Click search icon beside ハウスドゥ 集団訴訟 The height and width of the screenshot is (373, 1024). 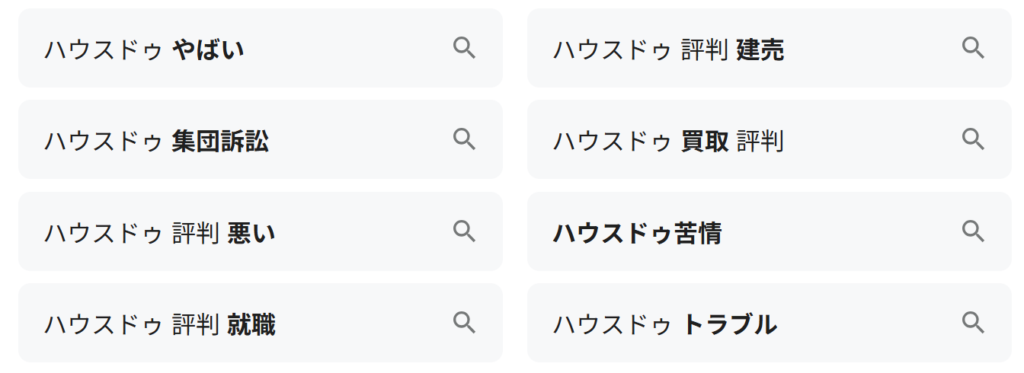coord(464,140)
